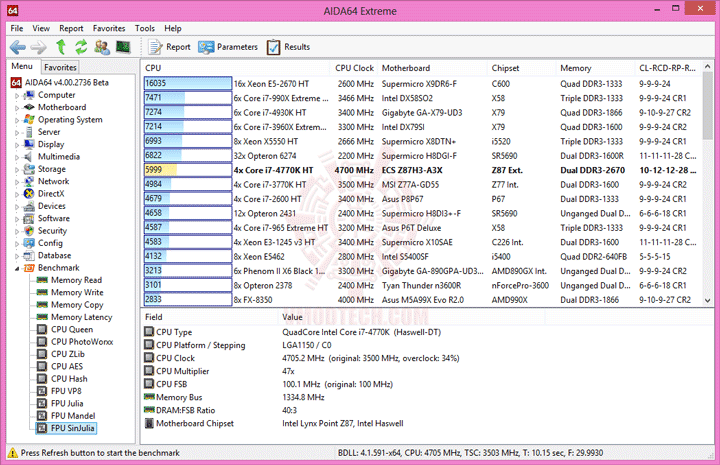Screen dimensions: 720x465
Task: Select the Server category icon
Action: click(29, 132)
